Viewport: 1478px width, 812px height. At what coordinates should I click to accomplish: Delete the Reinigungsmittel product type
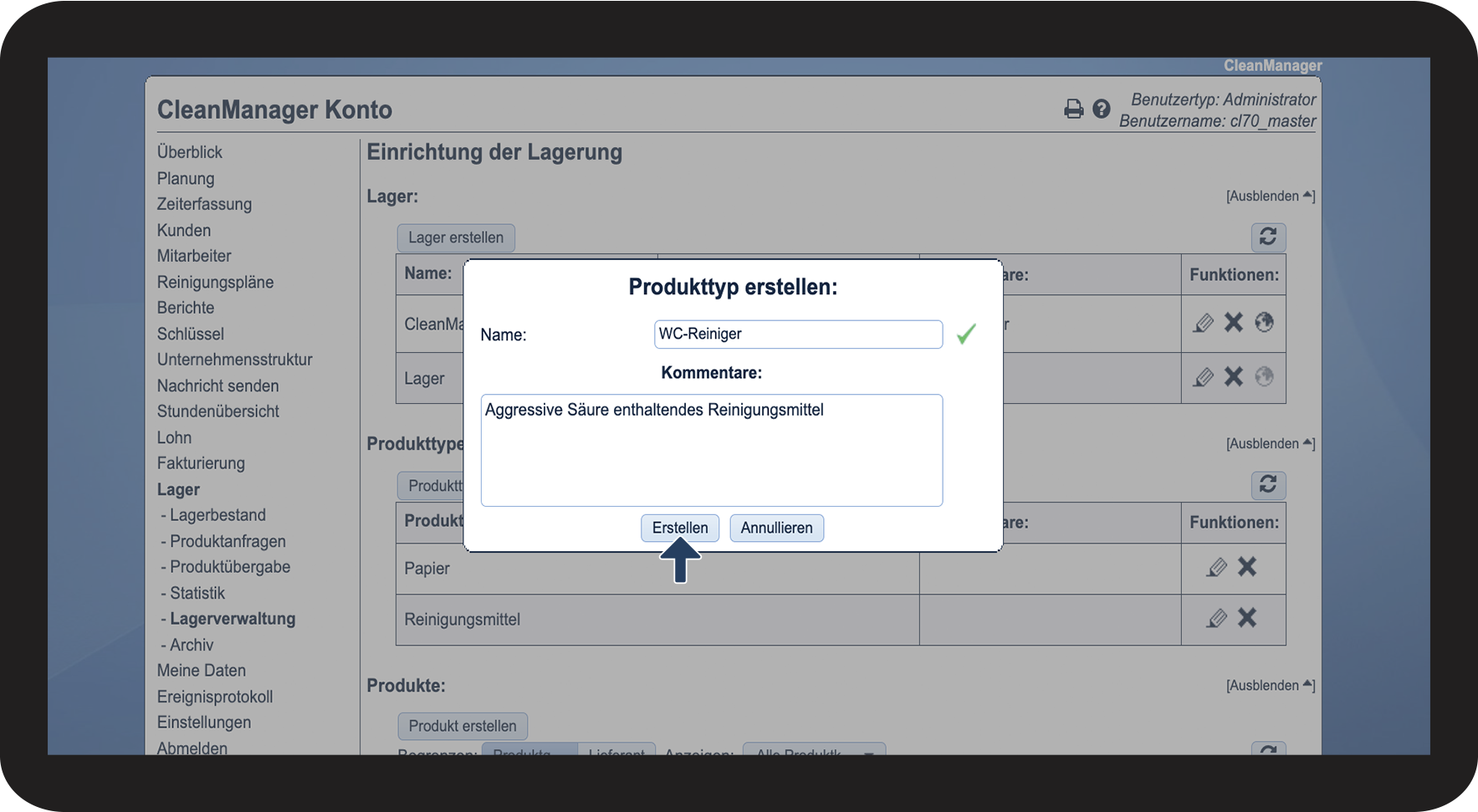[1247, 618]
